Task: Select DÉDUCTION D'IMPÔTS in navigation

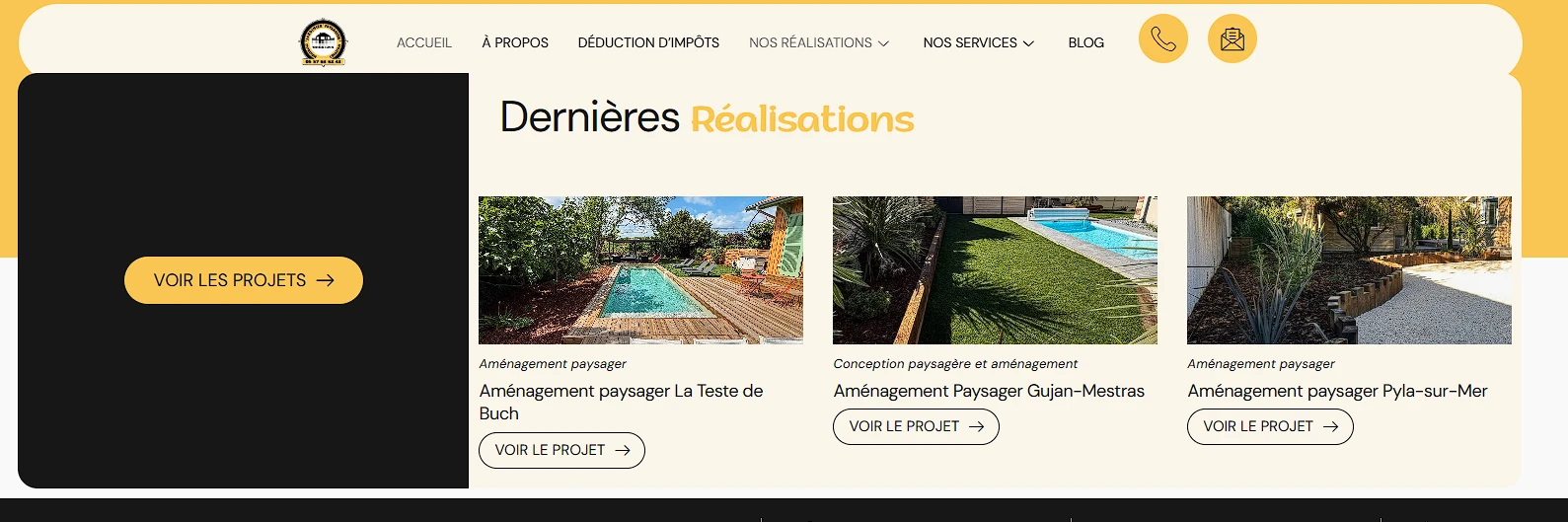Action: point(648,42)
